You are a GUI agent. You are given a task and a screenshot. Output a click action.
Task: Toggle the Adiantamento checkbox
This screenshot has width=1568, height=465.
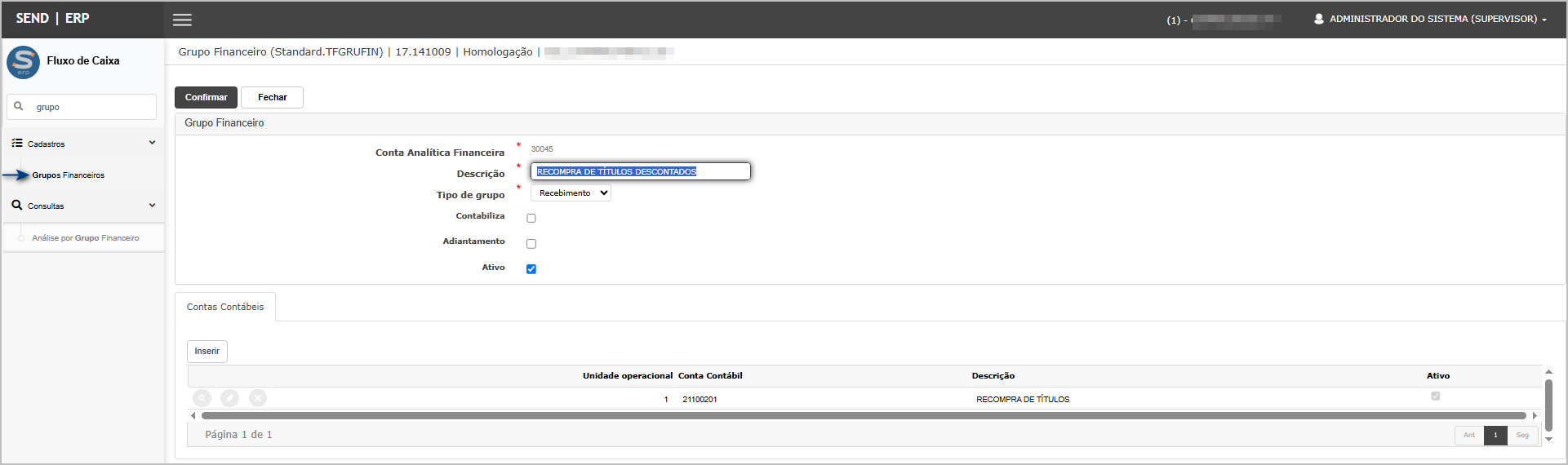(531, 243)
